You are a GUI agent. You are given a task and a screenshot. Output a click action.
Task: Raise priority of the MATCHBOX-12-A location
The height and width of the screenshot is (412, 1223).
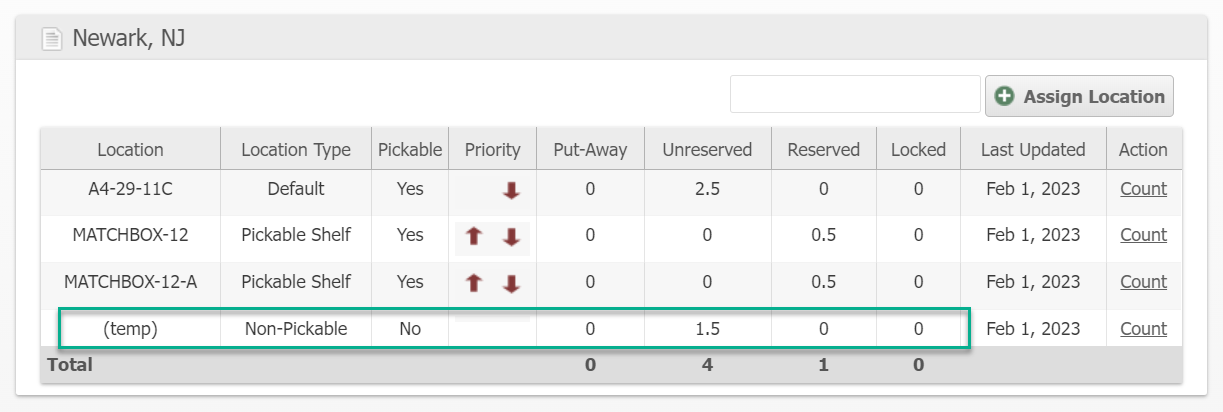click(x=474, y=284)
